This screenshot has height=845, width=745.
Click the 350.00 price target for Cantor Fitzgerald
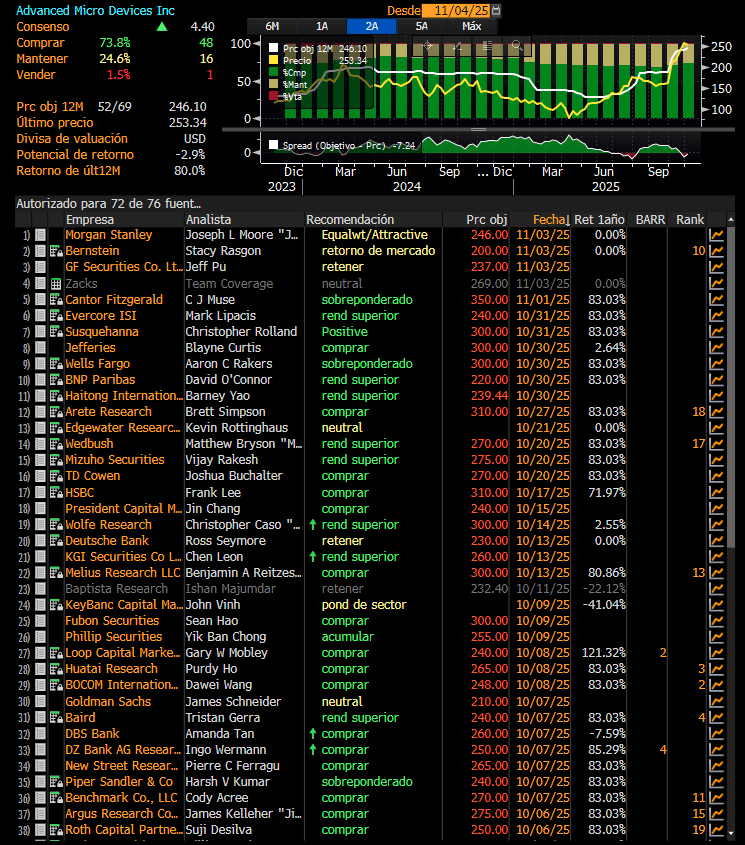[x=489, y=300]
